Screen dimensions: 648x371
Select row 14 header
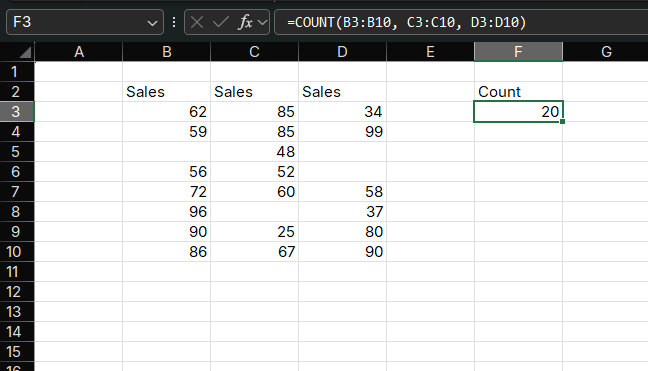point(17,332)
